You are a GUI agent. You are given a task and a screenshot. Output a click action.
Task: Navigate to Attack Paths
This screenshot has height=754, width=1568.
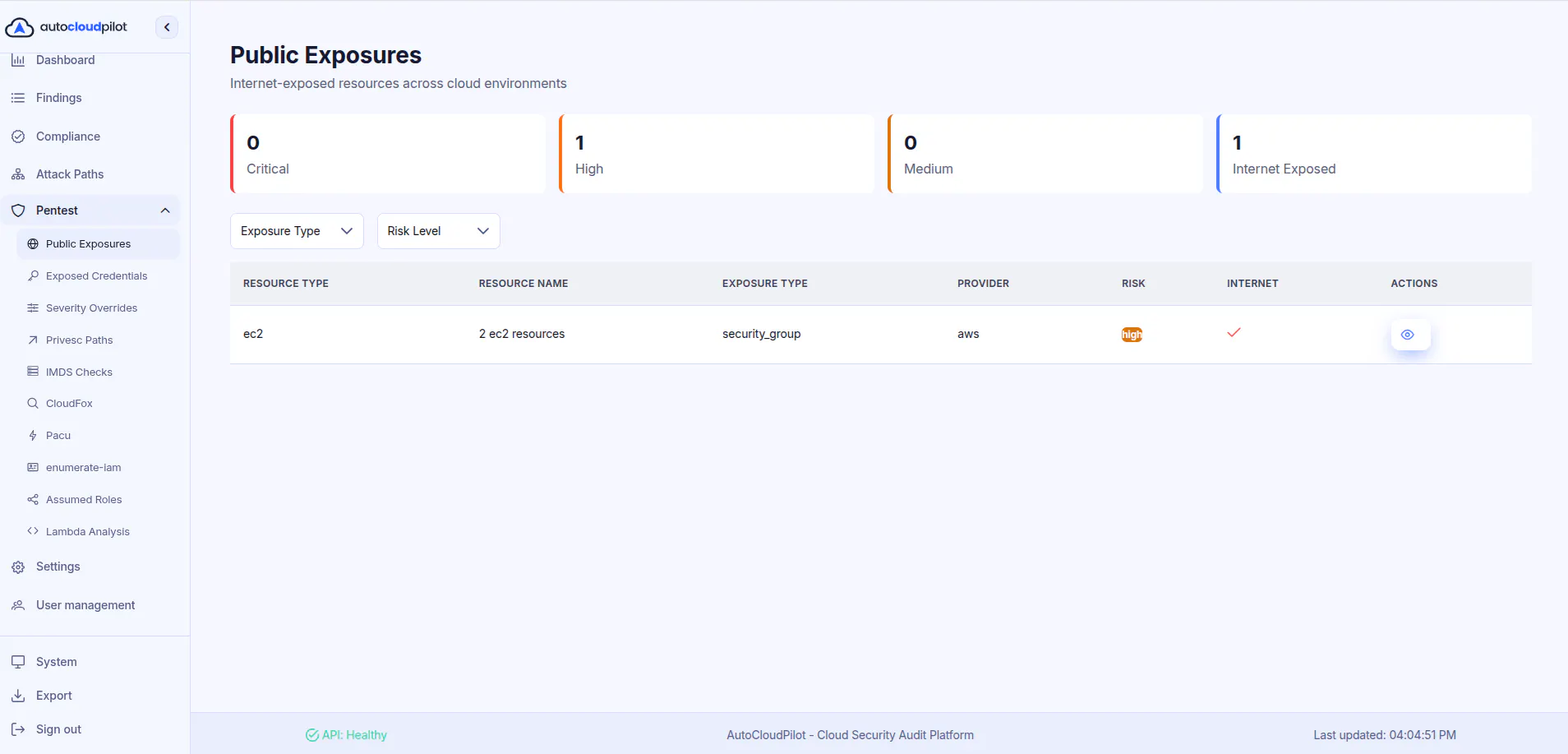tap(70, 174)
